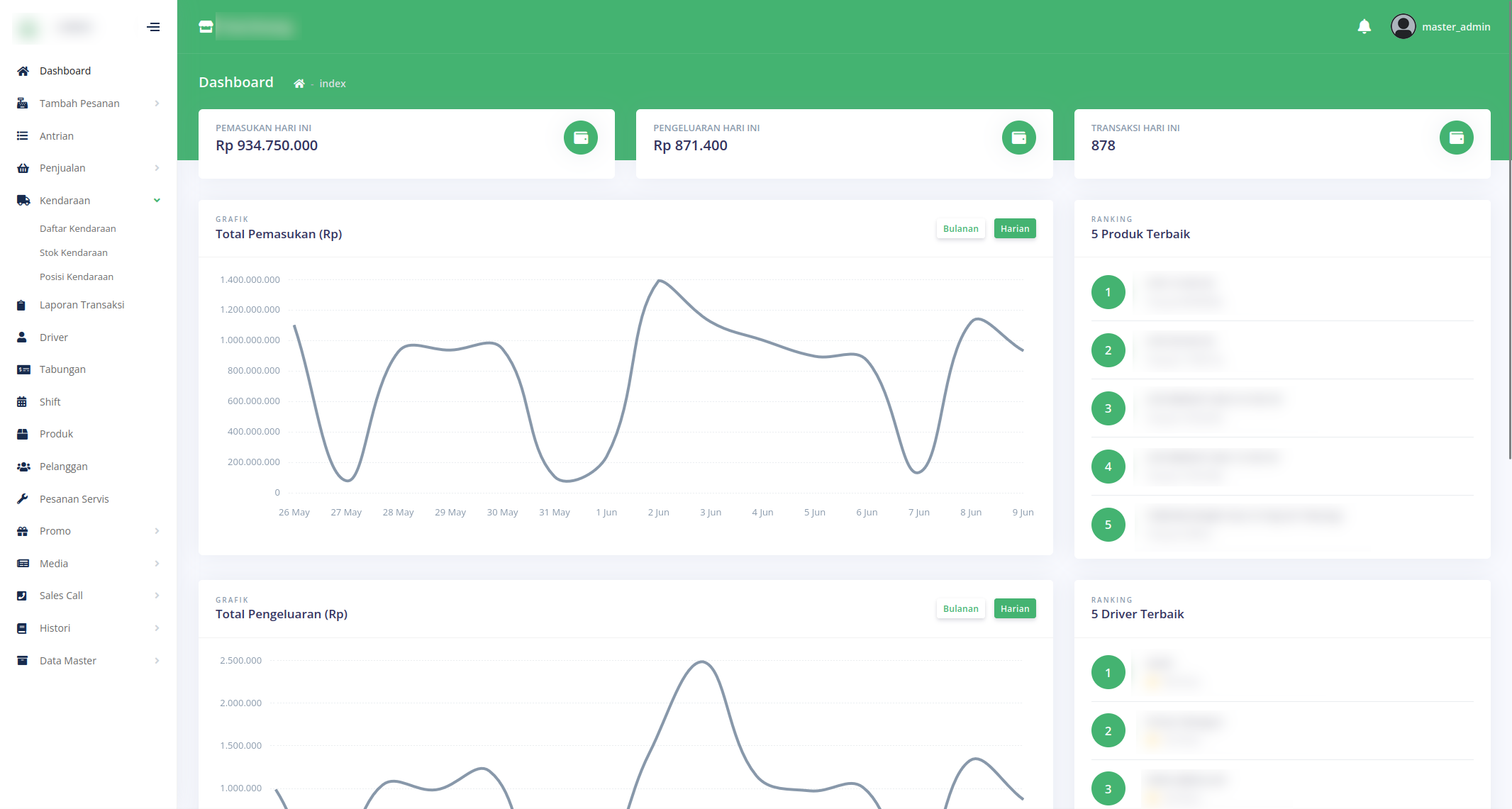1512x809 pixels.
Task: Open master_admin user avatar
Action: pyautogui.click(x=1403, y=27)
